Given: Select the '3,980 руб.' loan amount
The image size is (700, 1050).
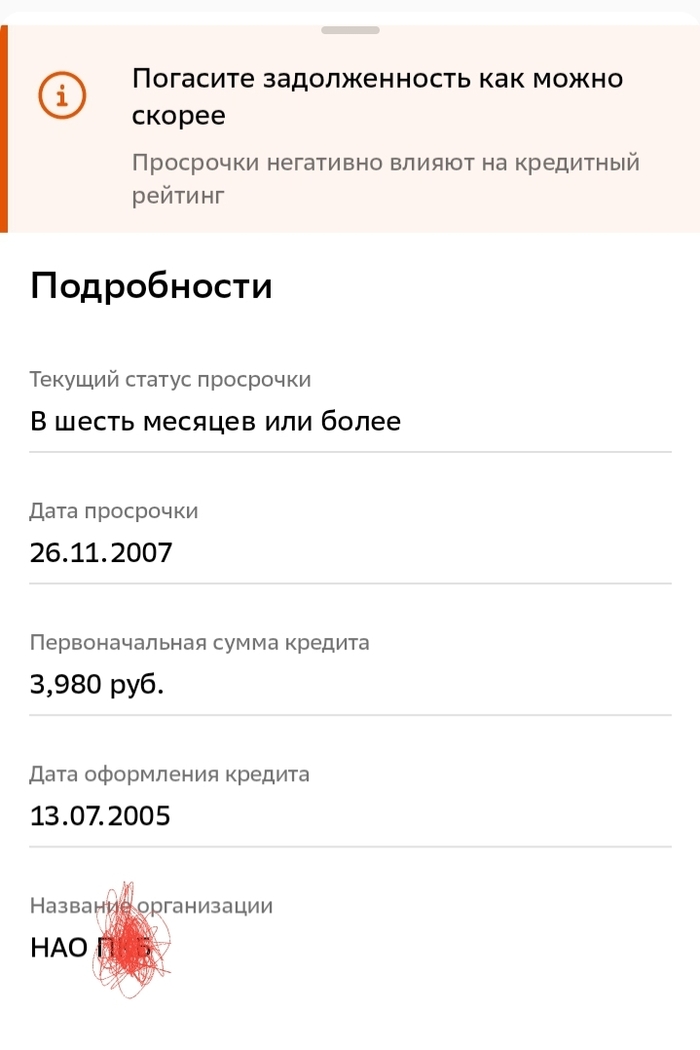Looking at the screenshot, I should [97, 685].
